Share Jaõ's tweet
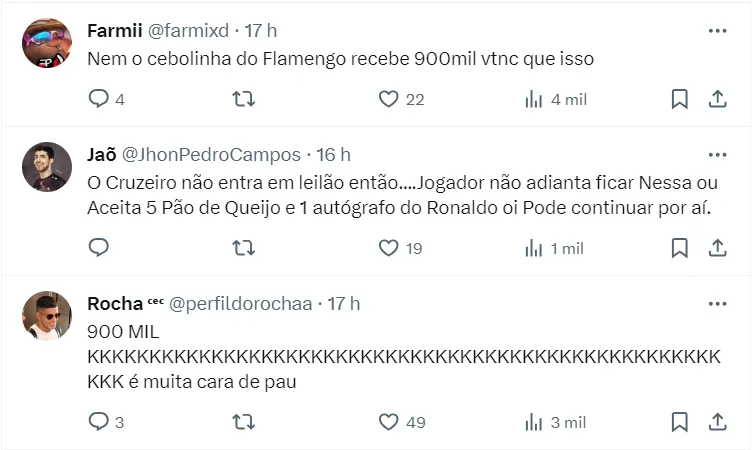Image resolution: width=752 pixels, height=450 pixels. 717,247
